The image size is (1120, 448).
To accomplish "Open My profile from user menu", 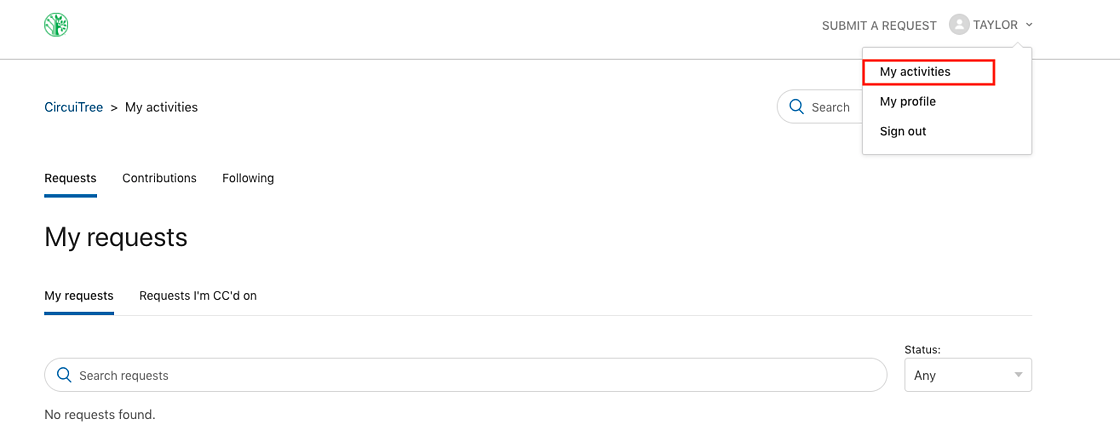I will pyautogui.click(x=907, y=101).
